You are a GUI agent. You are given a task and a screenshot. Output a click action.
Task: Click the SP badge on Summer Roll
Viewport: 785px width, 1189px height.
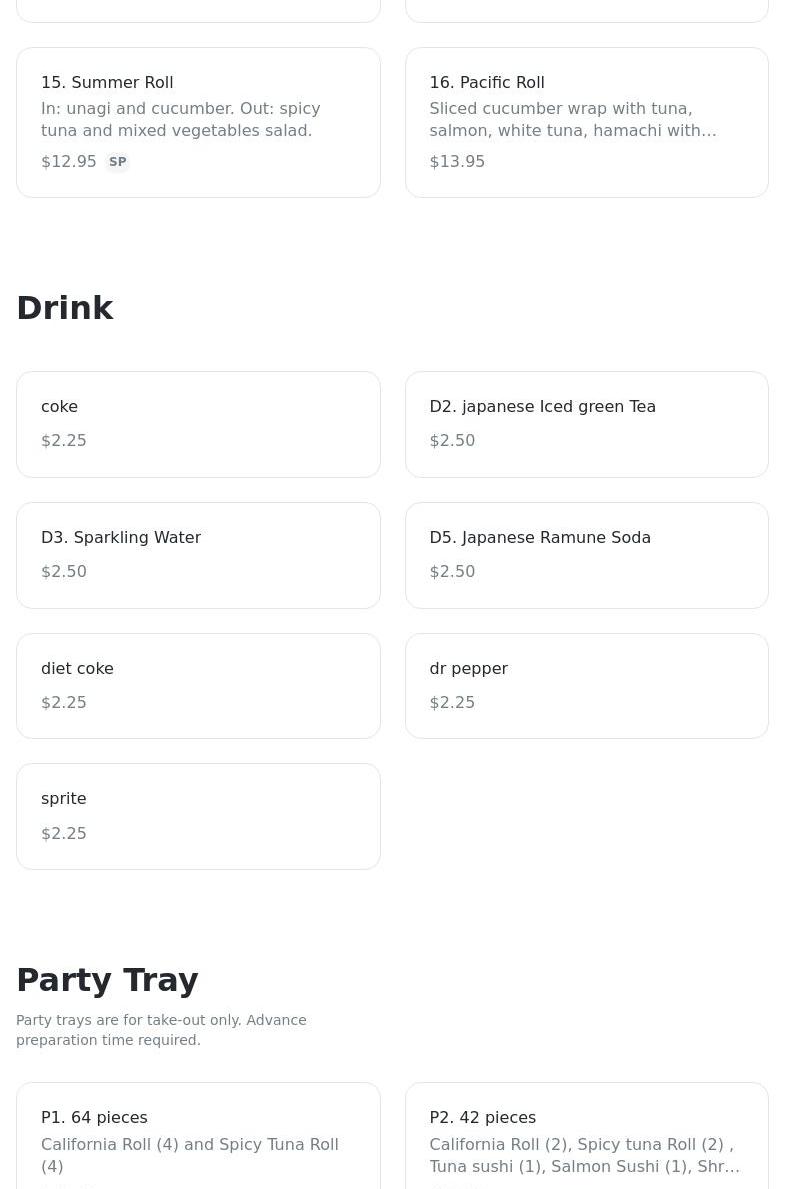118,162
